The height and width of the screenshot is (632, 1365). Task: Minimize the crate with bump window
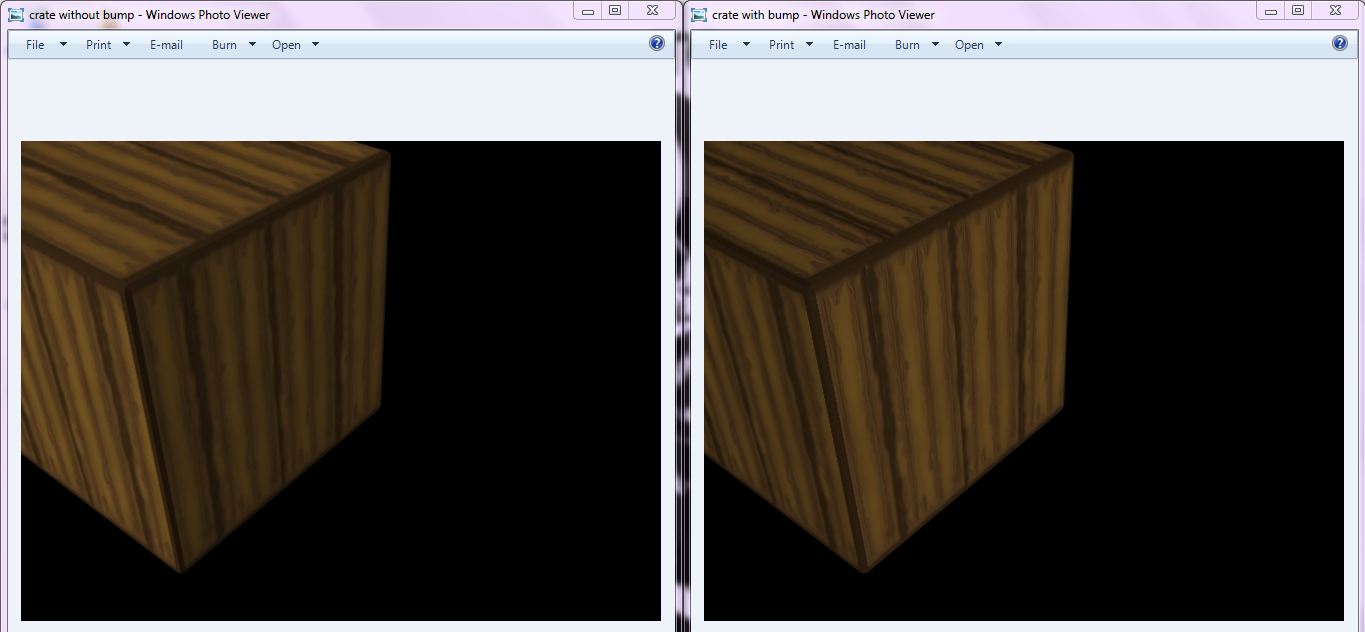click(x=1271, y=10)
